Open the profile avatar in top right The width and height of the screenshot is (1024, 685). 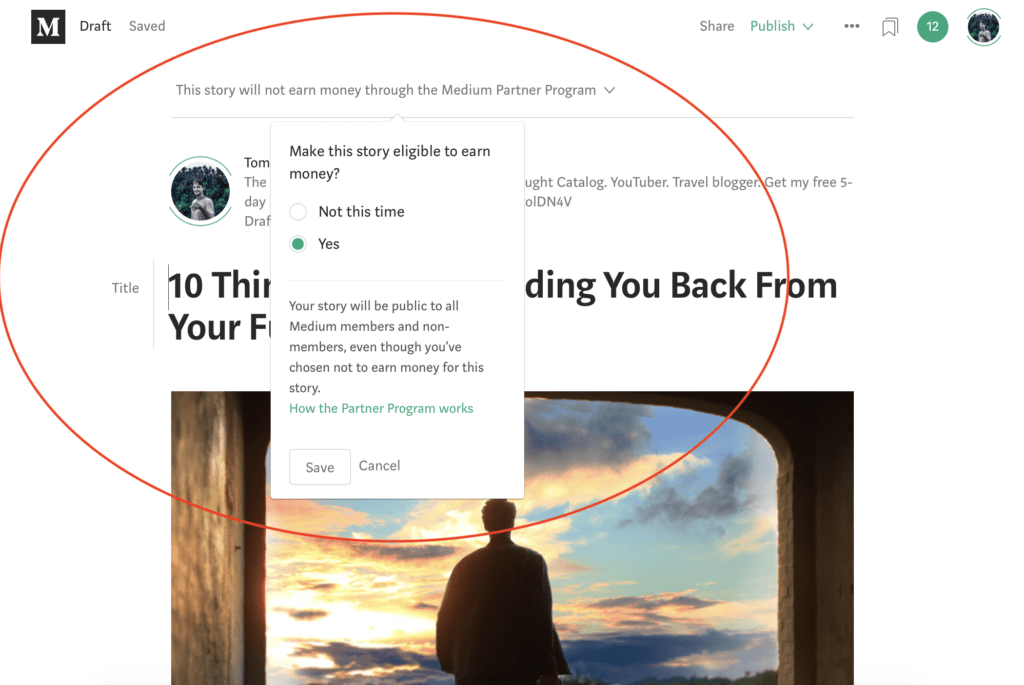point(984,27)
